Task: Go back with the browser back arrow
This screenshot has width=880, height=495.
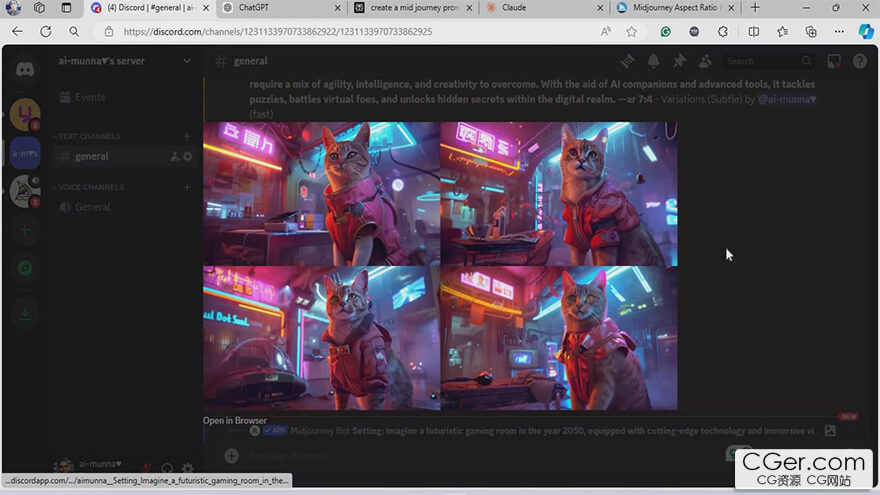Action: coord(17,31)
